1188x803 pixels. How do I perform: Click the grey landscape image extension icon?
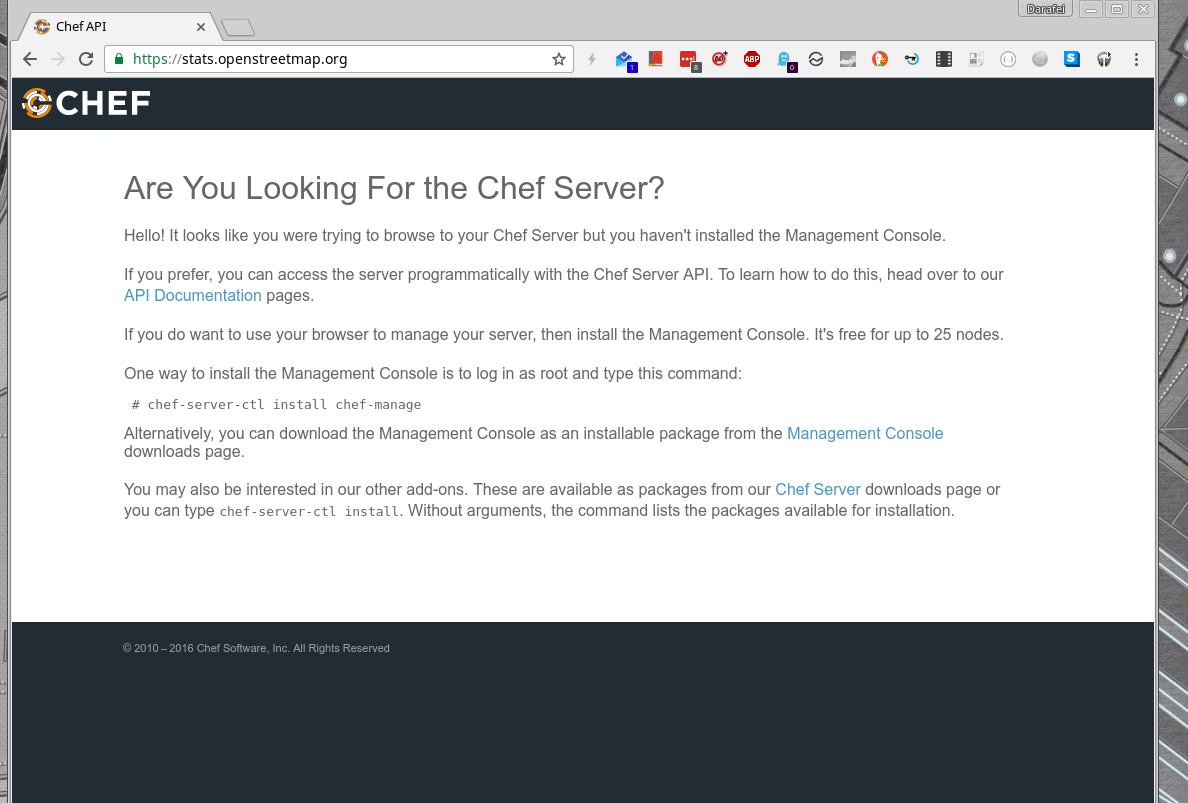[x=848, y=59]
